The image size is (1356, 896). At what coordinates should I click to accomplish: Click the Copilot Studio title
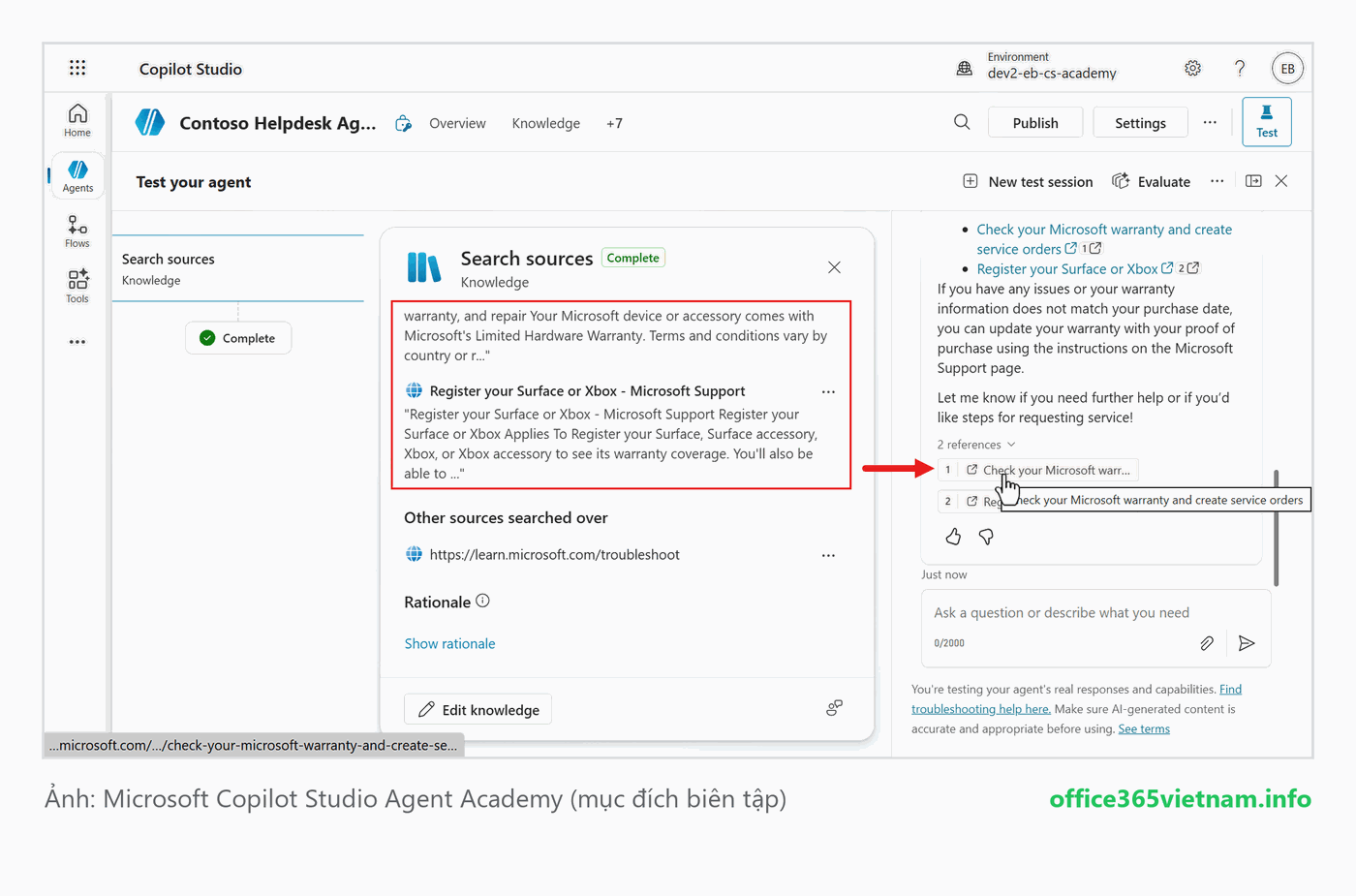coord(191,69)
